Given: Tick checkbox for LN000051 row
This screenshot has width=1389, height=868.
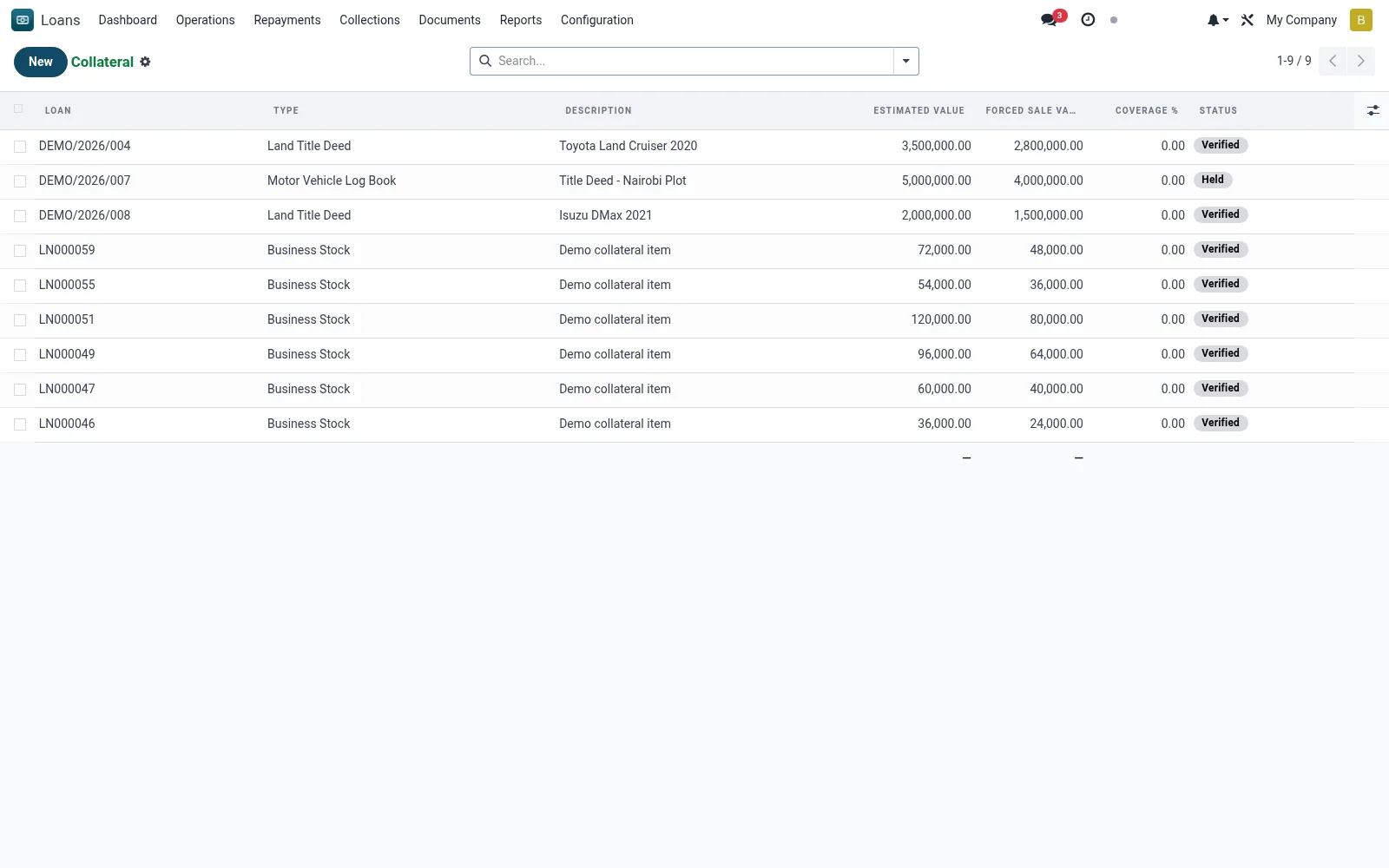Looking at the screenshot, I should 20,320.
